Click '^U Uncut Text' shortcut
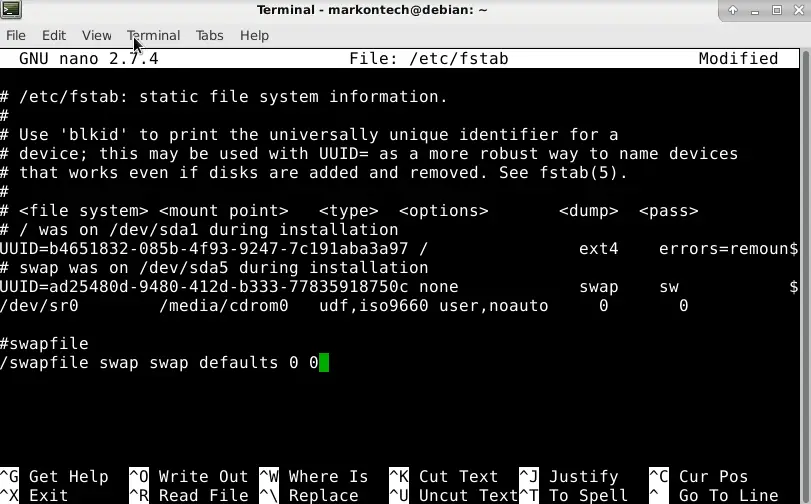This screenshot has height=504, width=811. (x=454, y=495)
